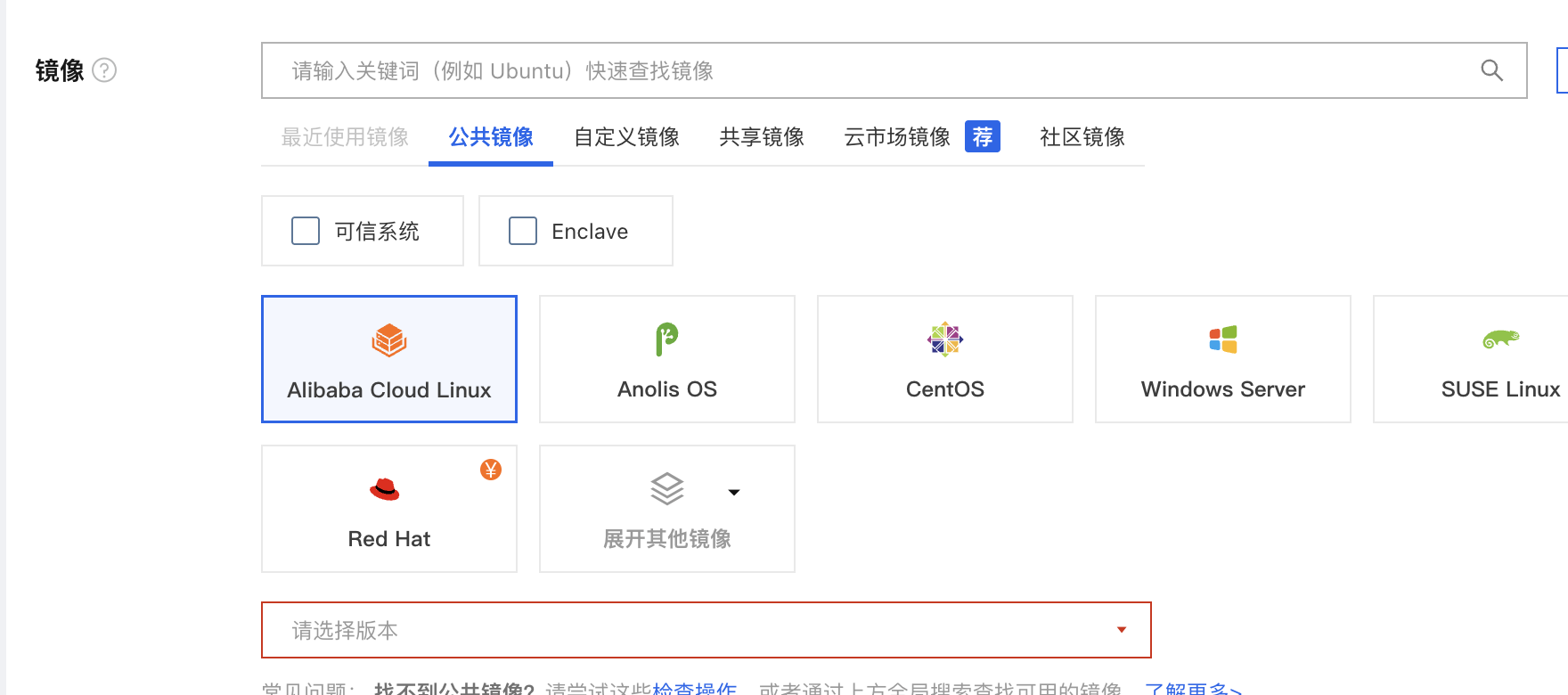The width and height of the screenshot is (1568, 695).
Task: Click the stacked layers icon in 展开其他镜像
Action: [x=666, y=489]
